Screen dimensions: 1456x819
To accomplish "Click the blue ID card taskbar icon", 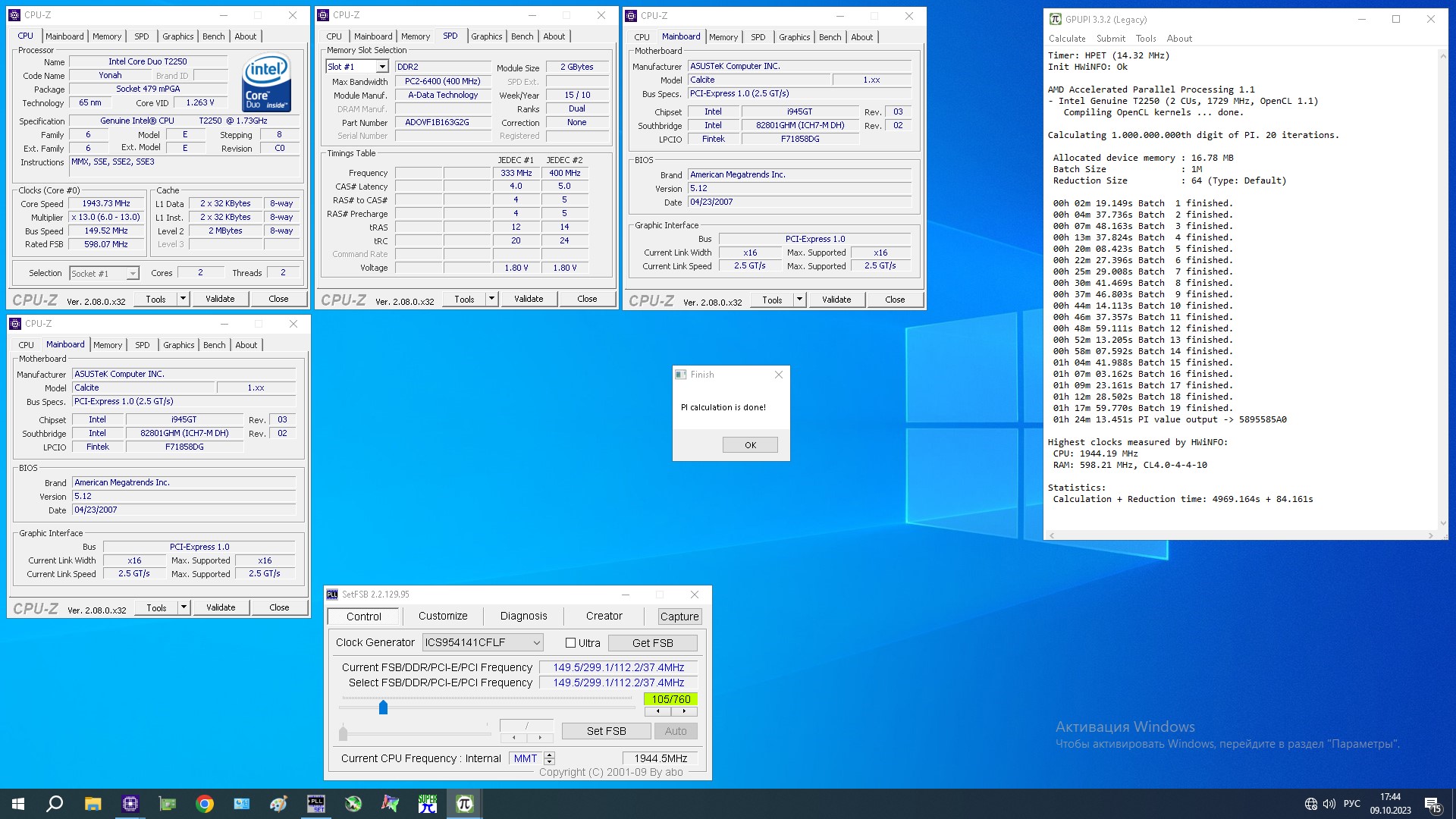I will pos(241,804).
